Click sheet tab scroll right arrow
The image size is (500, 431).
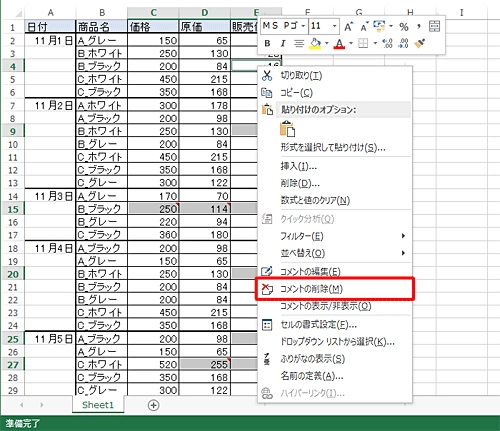tap(42, 405)
